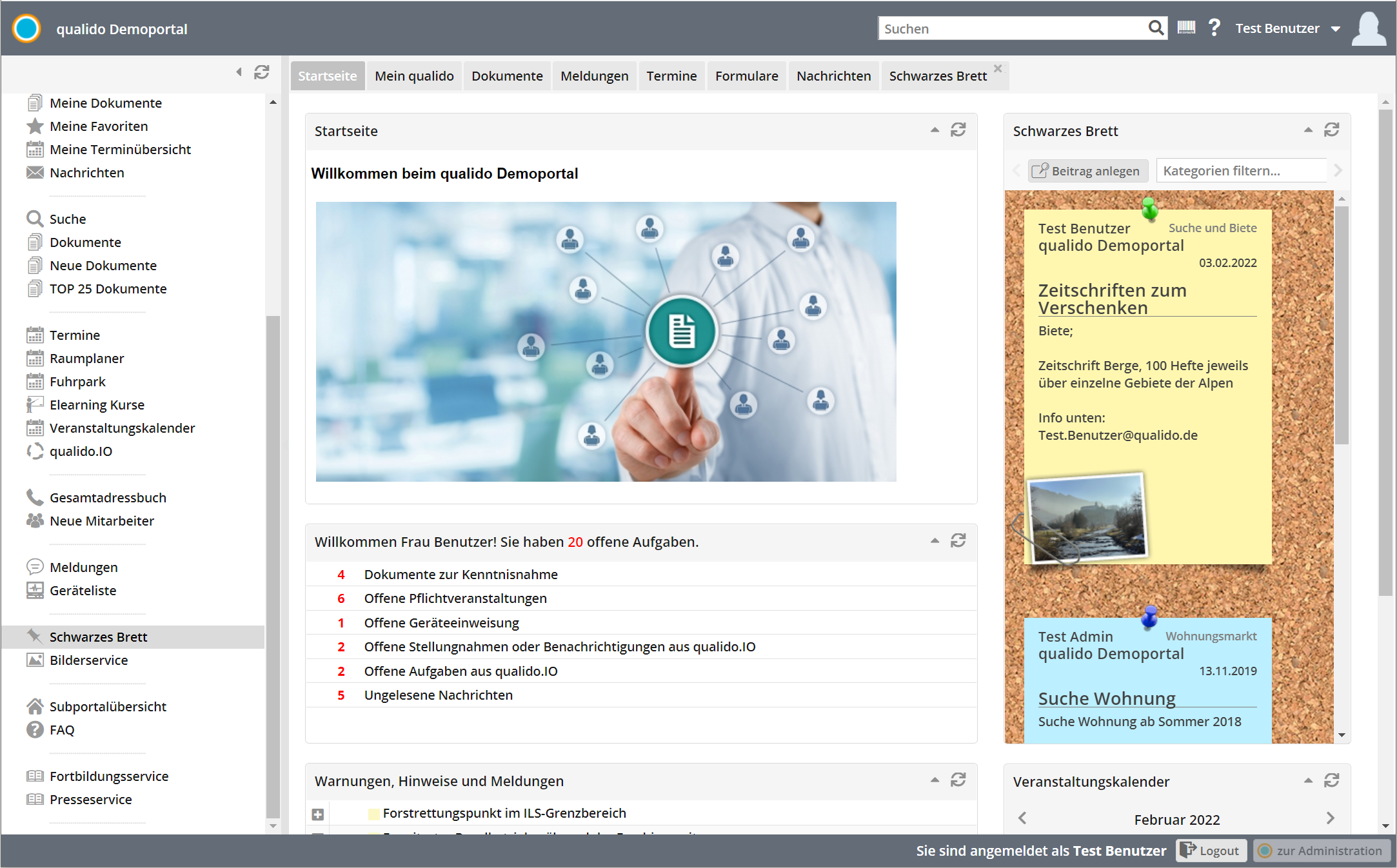Switch to Dokumente tab

507,76
